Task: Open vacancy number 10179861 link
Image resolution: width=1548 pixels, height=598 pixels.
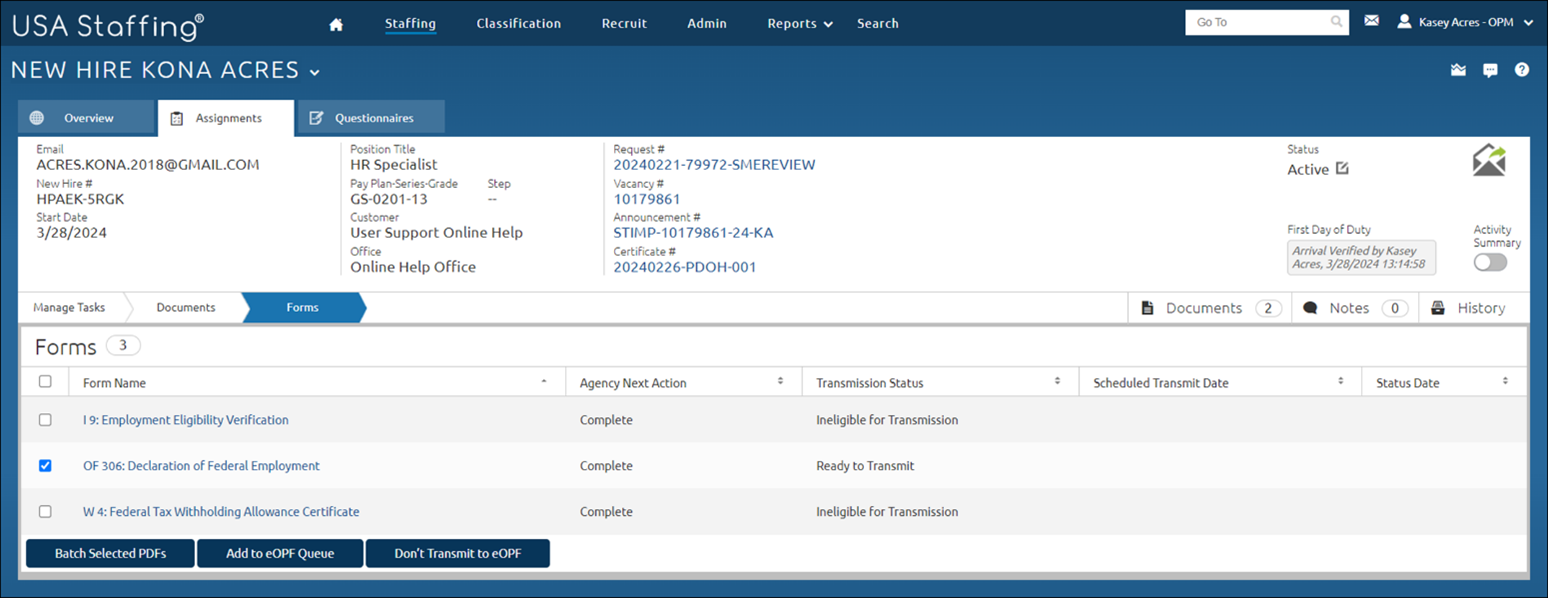Action: tap(647, 199)
